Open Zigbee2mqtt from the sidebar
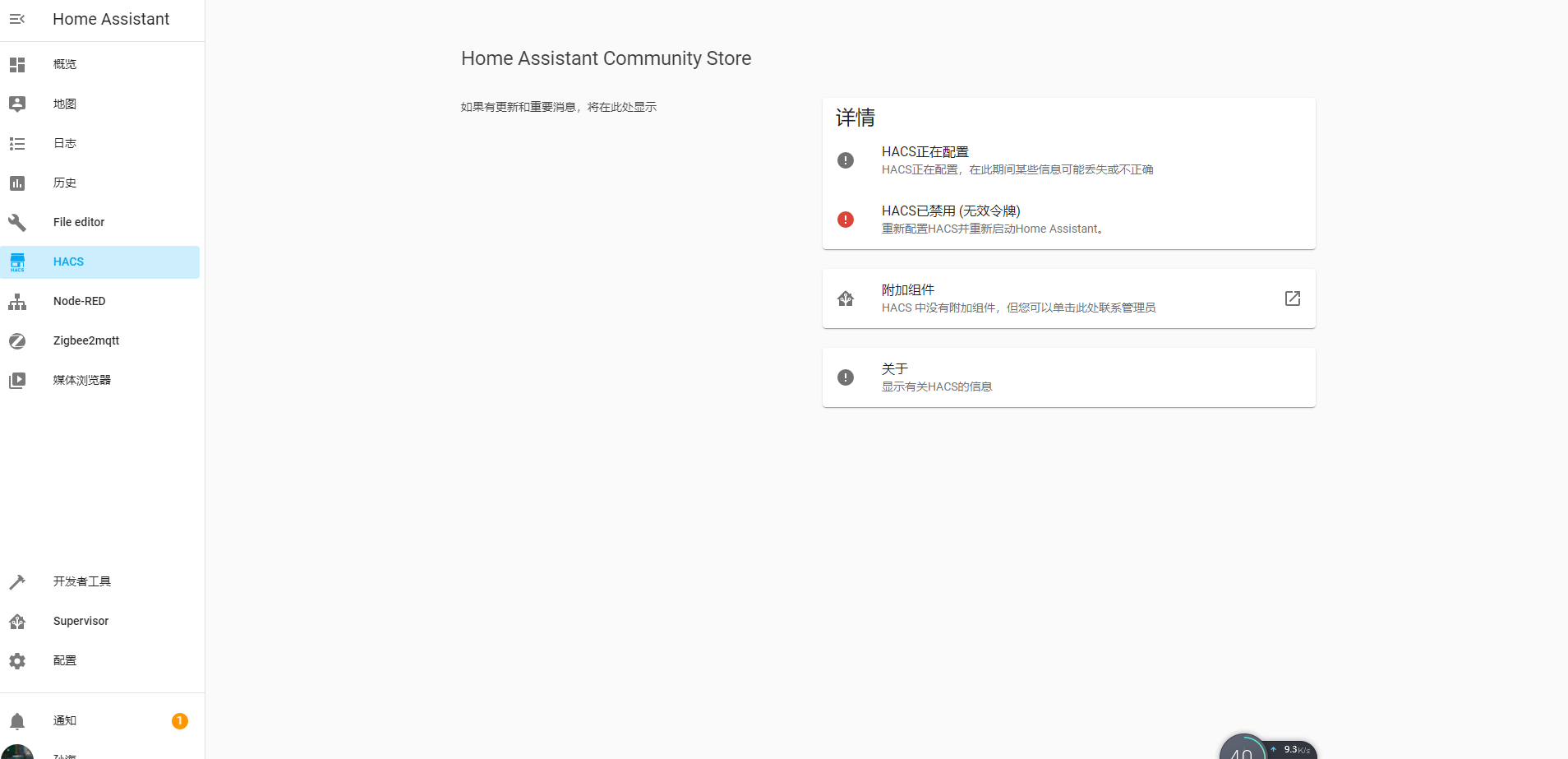The image size is (1568, 759). click(x=100, y=340)
